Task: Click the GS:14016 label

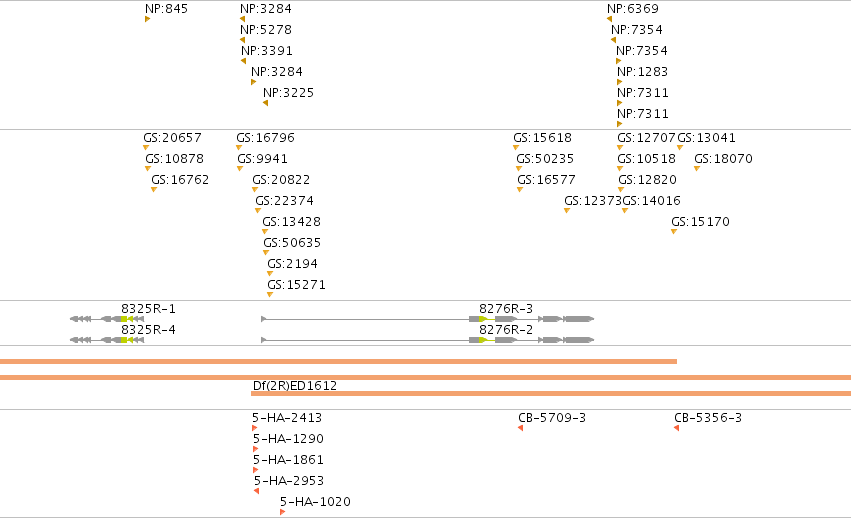Action: coord(651,201)
